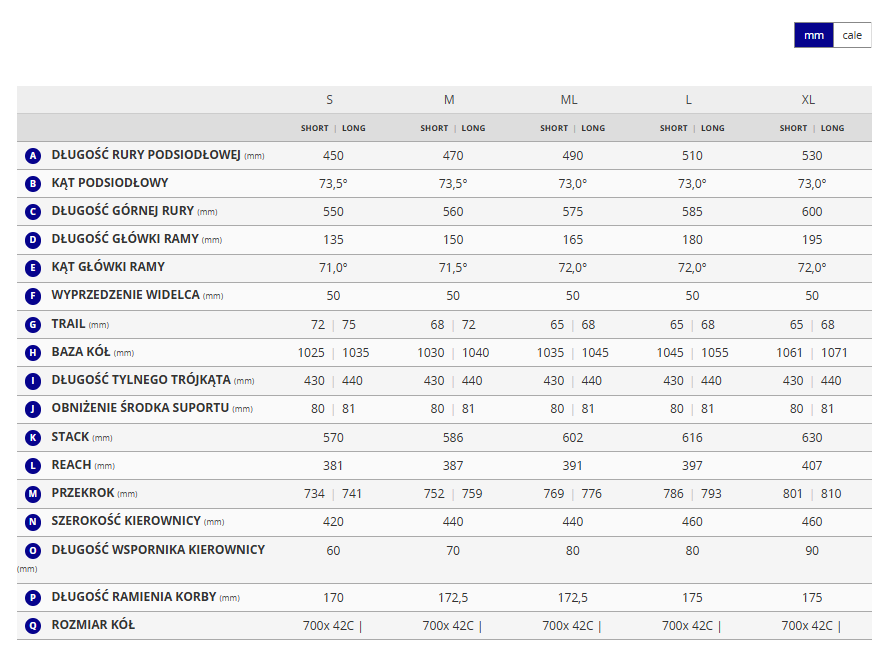
Task: Select the K badge next to STACK
Action: point(33,438)
